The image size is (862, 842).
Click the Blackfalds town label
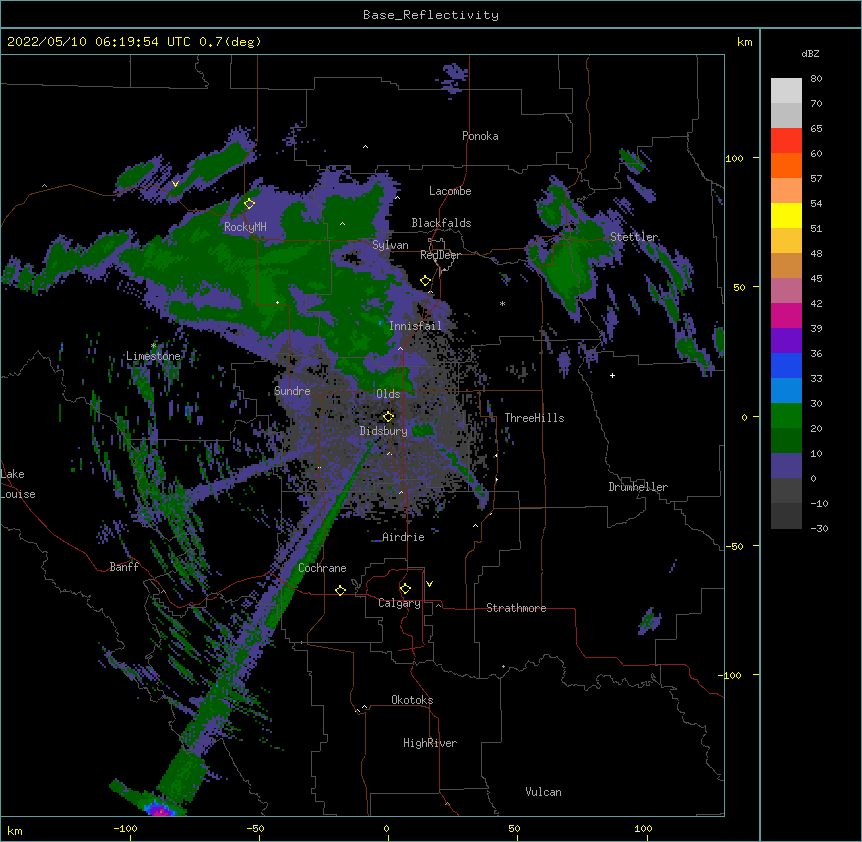coord(441,223)
